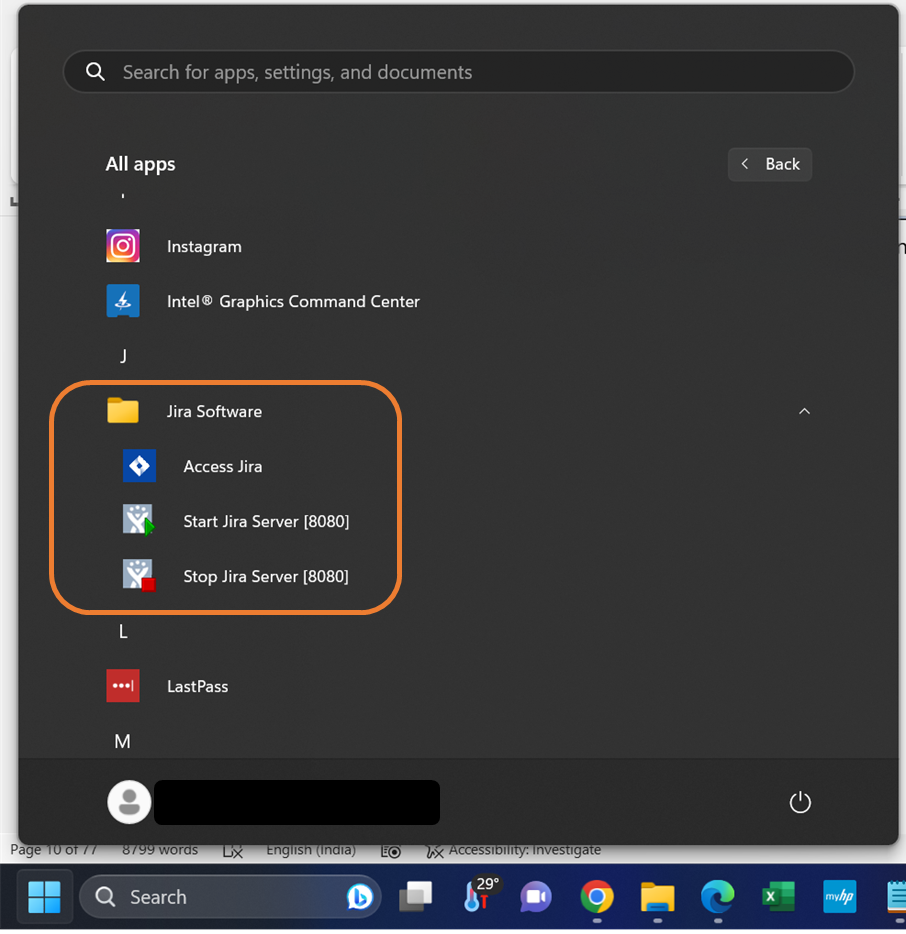Click the 'LastPass' app label

pos(198,686)
